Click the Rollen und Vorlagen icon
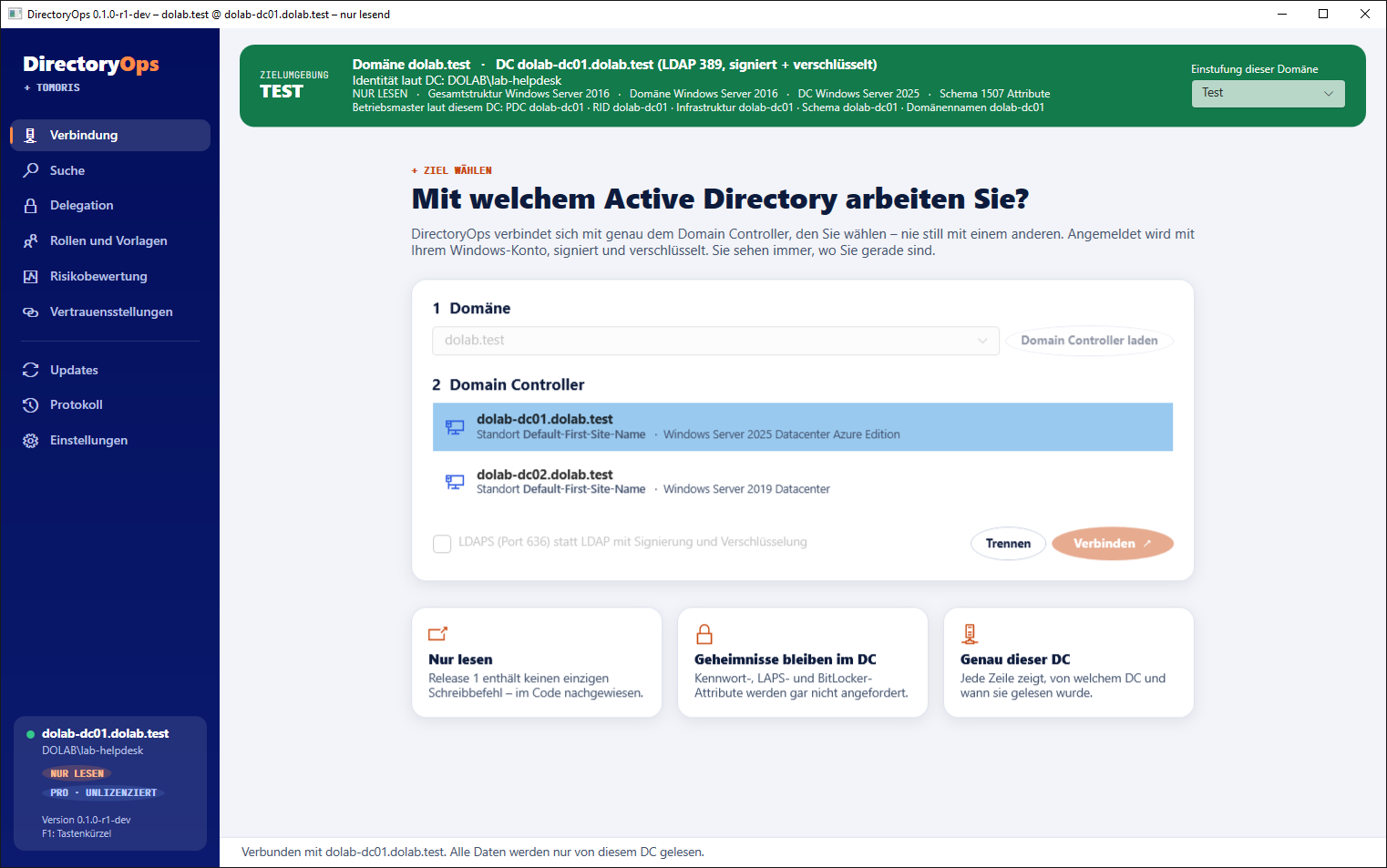Screen dimensions: 1387x868 pyautogui.click(x=30, y=241)
